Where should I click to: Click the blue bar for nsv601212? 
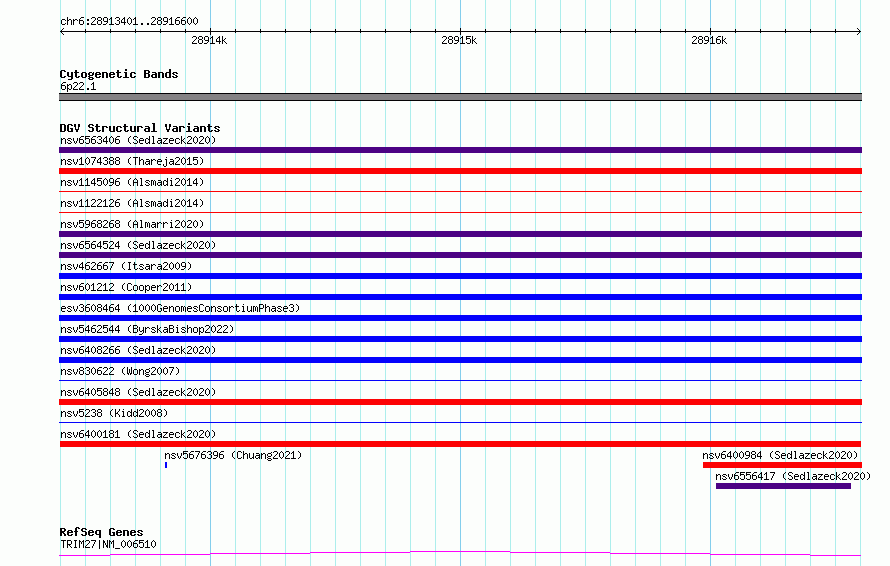(460, 297)
